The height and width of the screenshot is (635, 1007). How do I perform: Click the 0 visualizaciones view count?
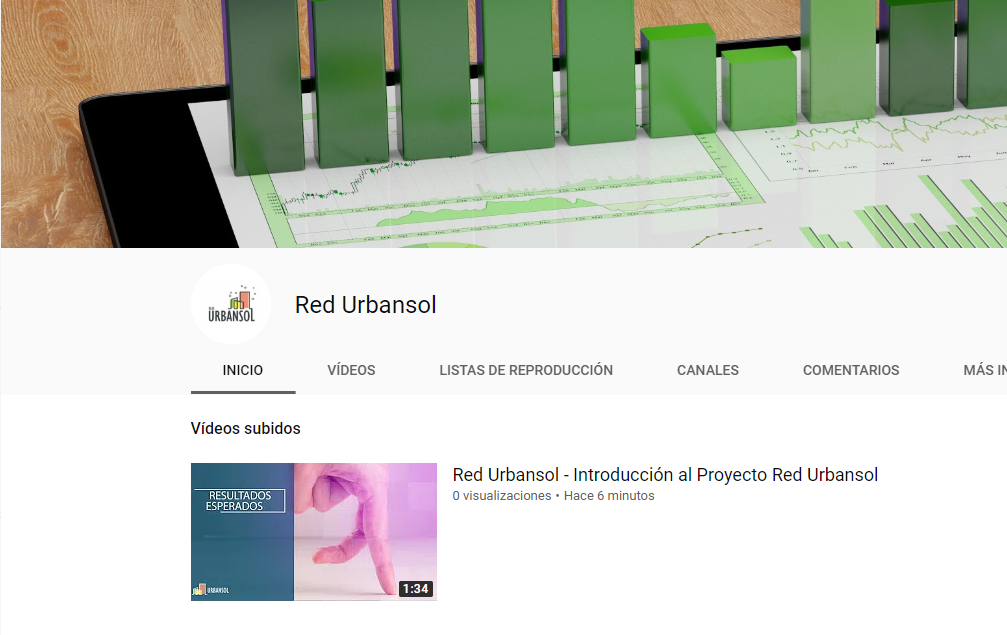tap(501, 496)
